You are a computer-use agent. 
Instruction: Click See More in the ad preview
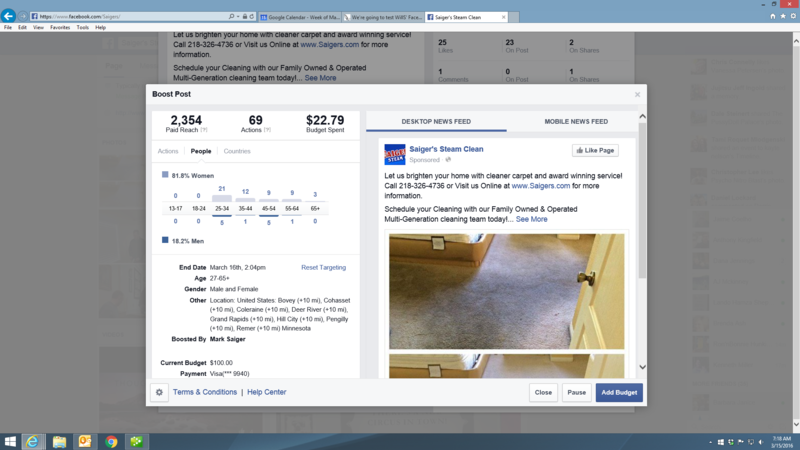coord(531,219)
